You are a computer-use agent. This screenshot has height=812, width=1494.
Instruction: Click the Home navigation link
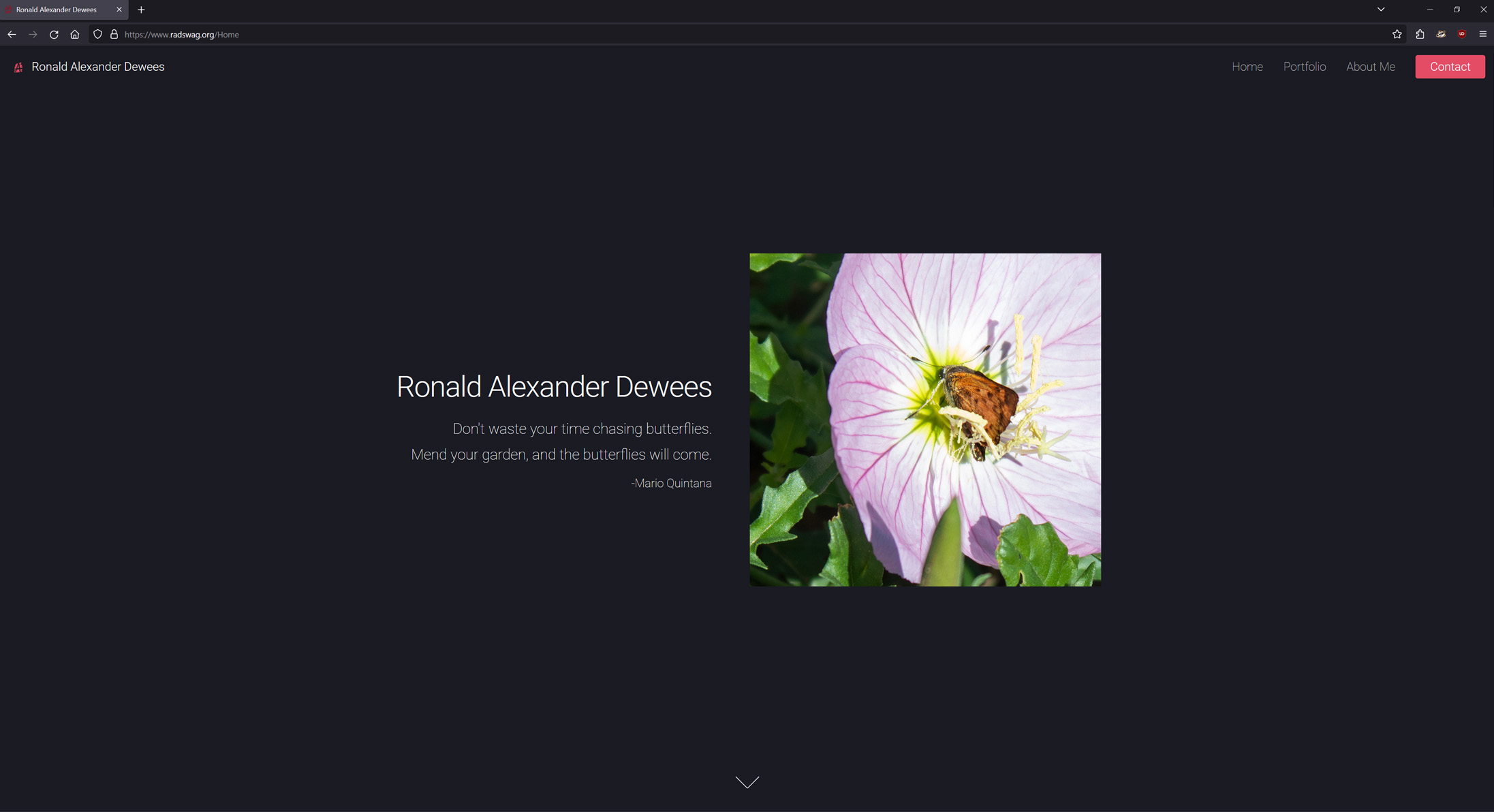click(1247, 67)
